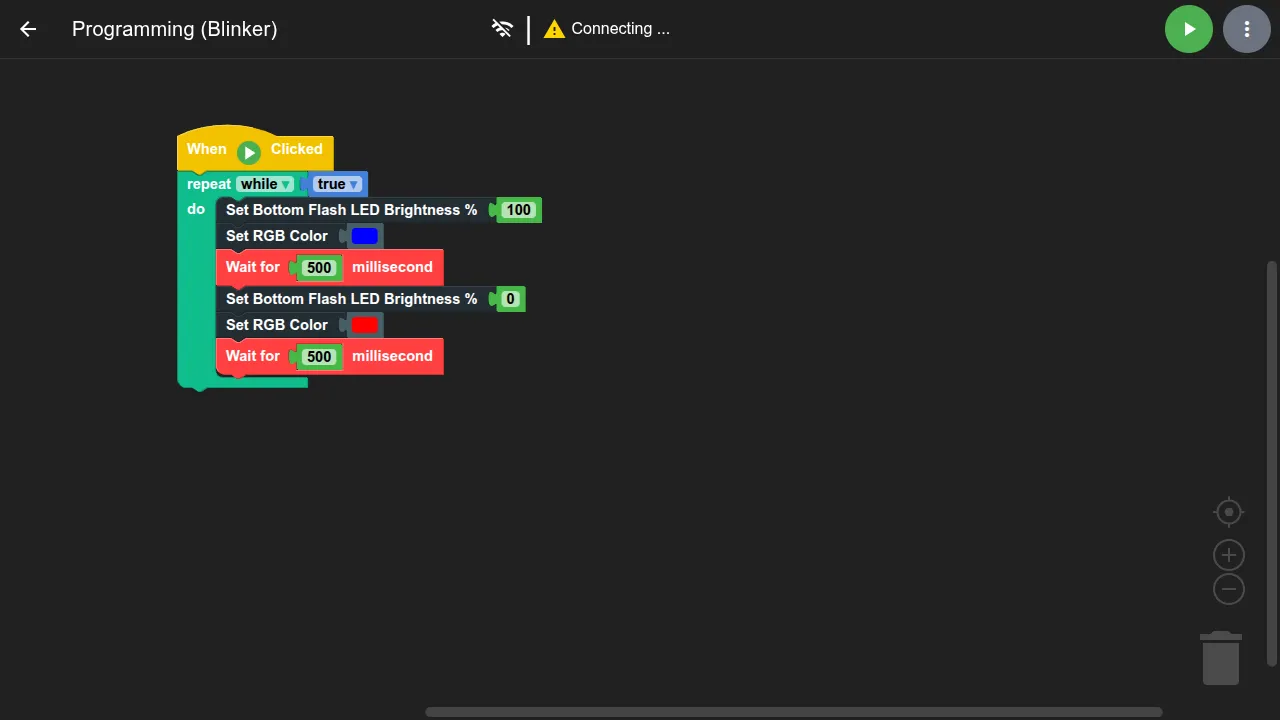Zoom out using the minus icon
Image resolution: width=1280 pixels, height=720 pixels.
(1228, 589)
